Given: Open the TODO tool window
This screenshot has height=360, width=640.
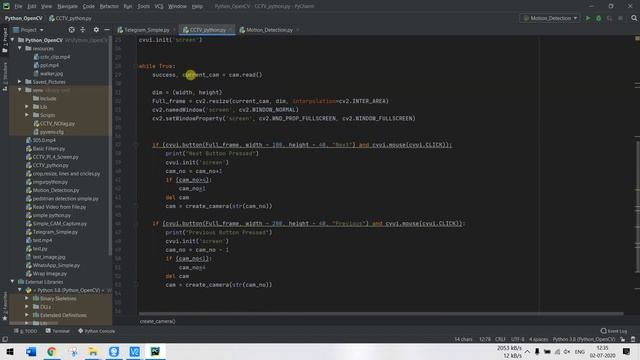Looking at the screenshot, I should tap(25, 331).
